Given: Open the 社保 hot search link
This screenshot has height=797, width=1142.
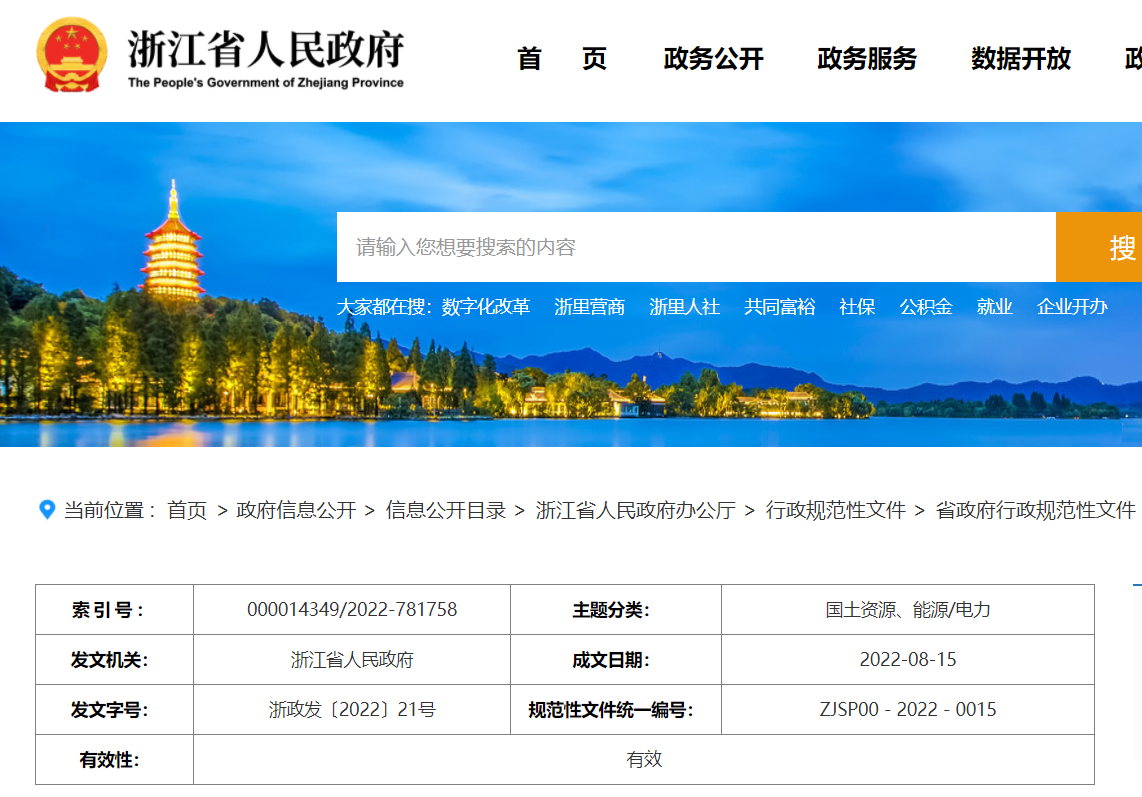Looking at the screenshot, I should (x=857, y=307).
